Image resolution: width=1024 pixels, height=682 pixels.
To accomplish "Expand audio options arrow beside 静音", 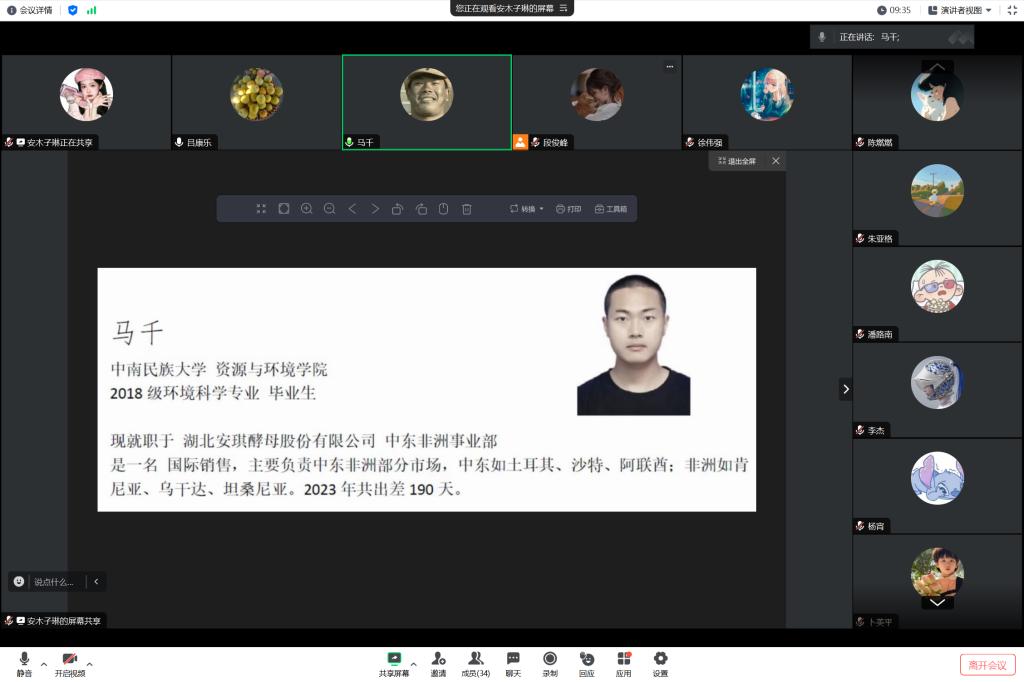I will pos(43,663).
